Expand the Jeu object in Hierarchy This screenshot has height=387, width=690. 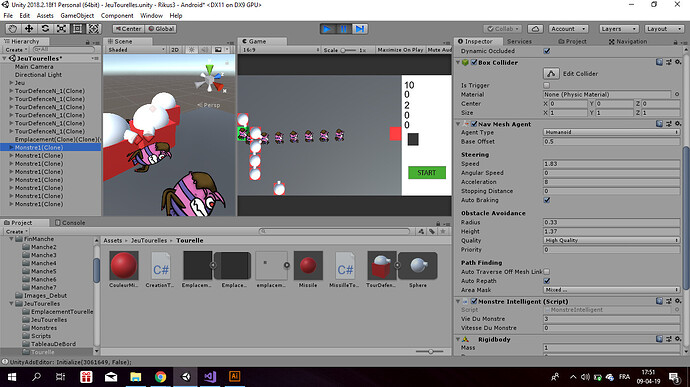pyautogui.click(x=11, y=83)
